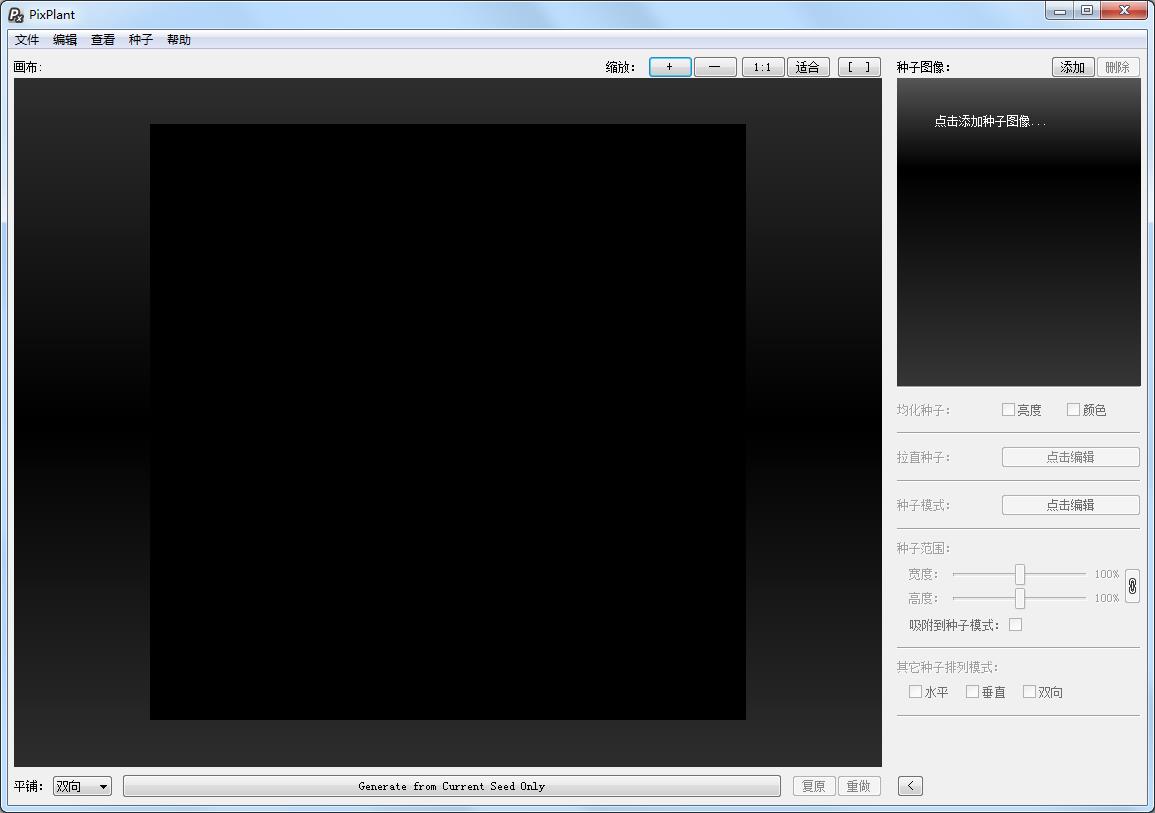Open the 种子 menu
The height and width of the screenshot is (813, 1155).
pyautogui.click(x=141, y=40)
